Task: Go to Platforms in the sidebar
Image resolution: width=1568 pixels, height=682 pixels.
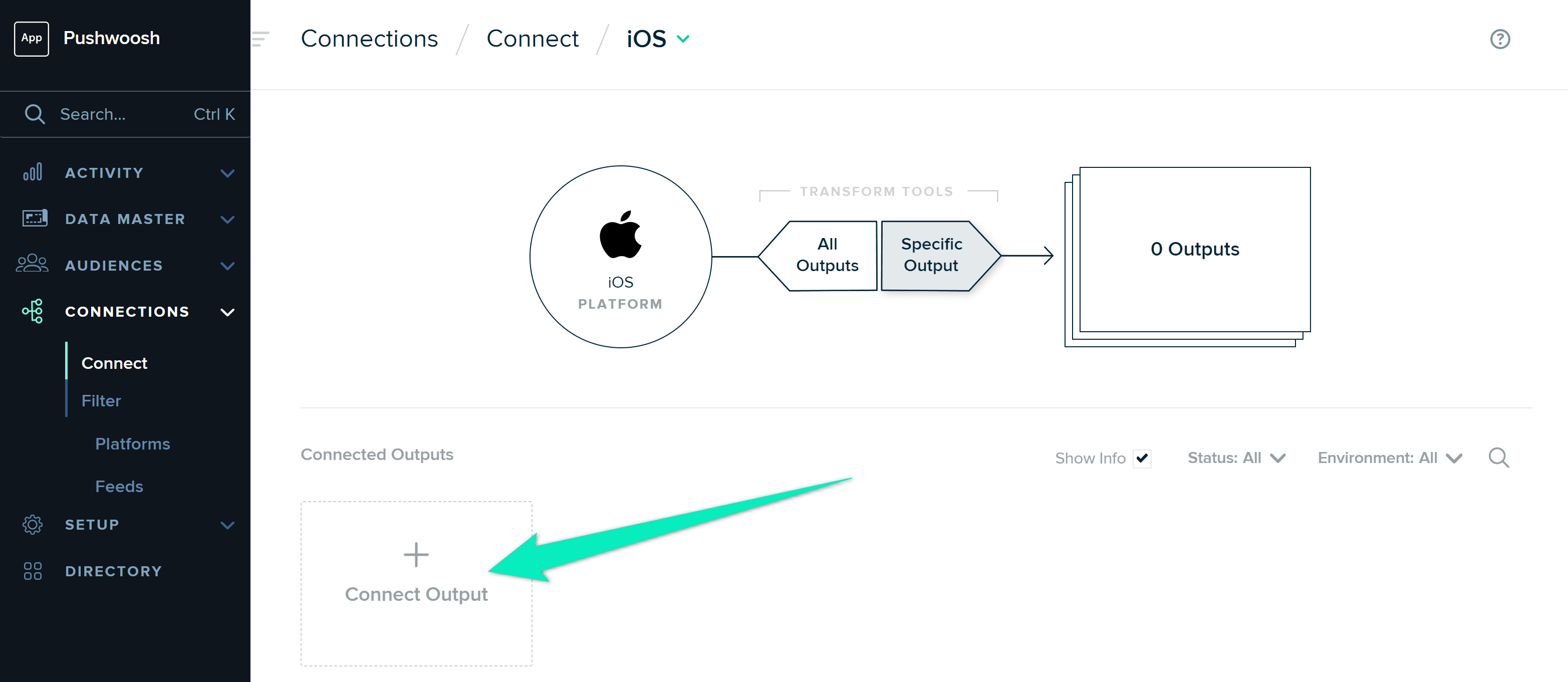Action: click(x=133, y=444)
